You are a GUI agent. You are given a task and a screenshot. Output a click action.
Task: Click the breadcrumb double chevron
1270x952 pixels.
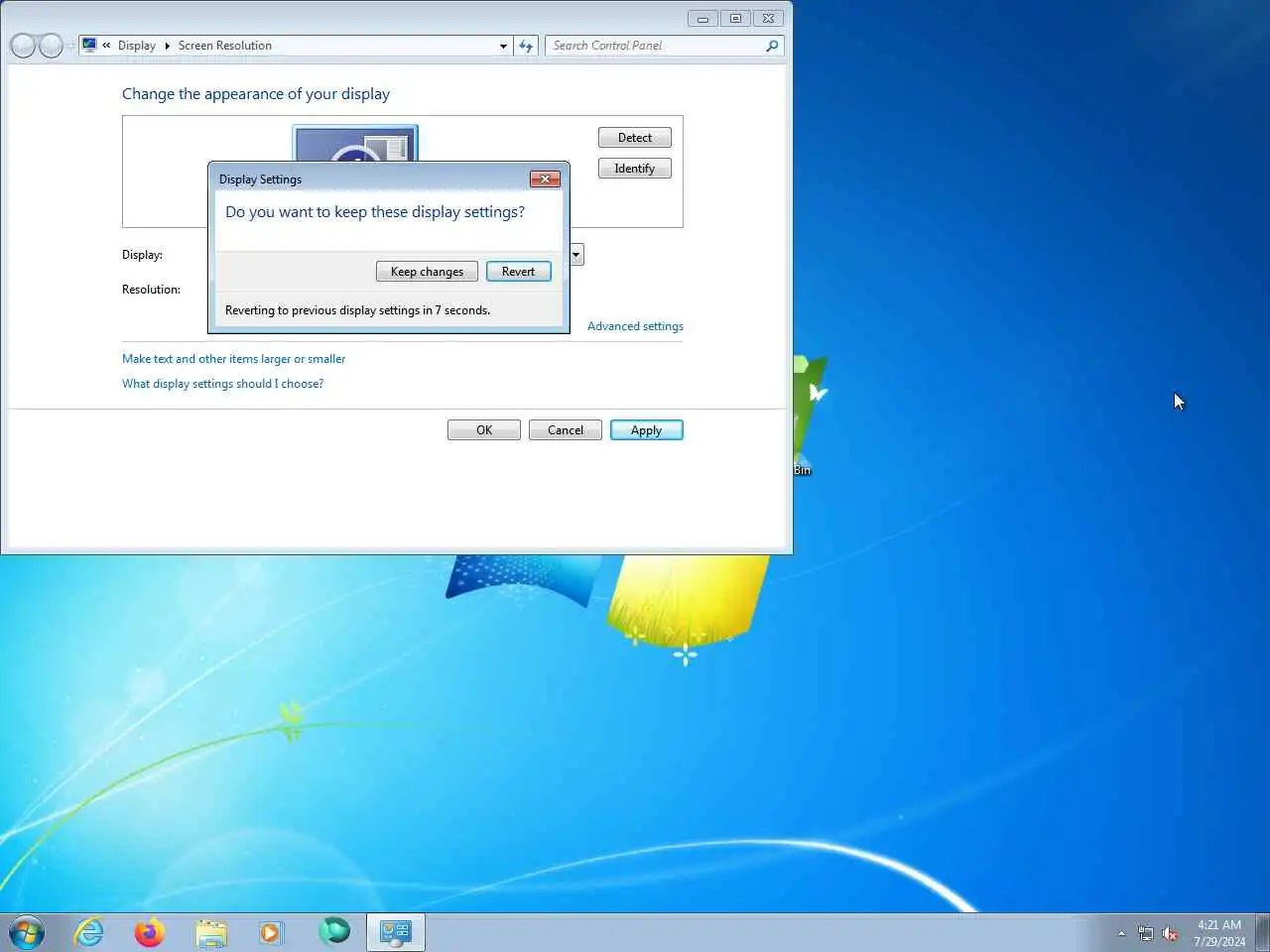106,46
